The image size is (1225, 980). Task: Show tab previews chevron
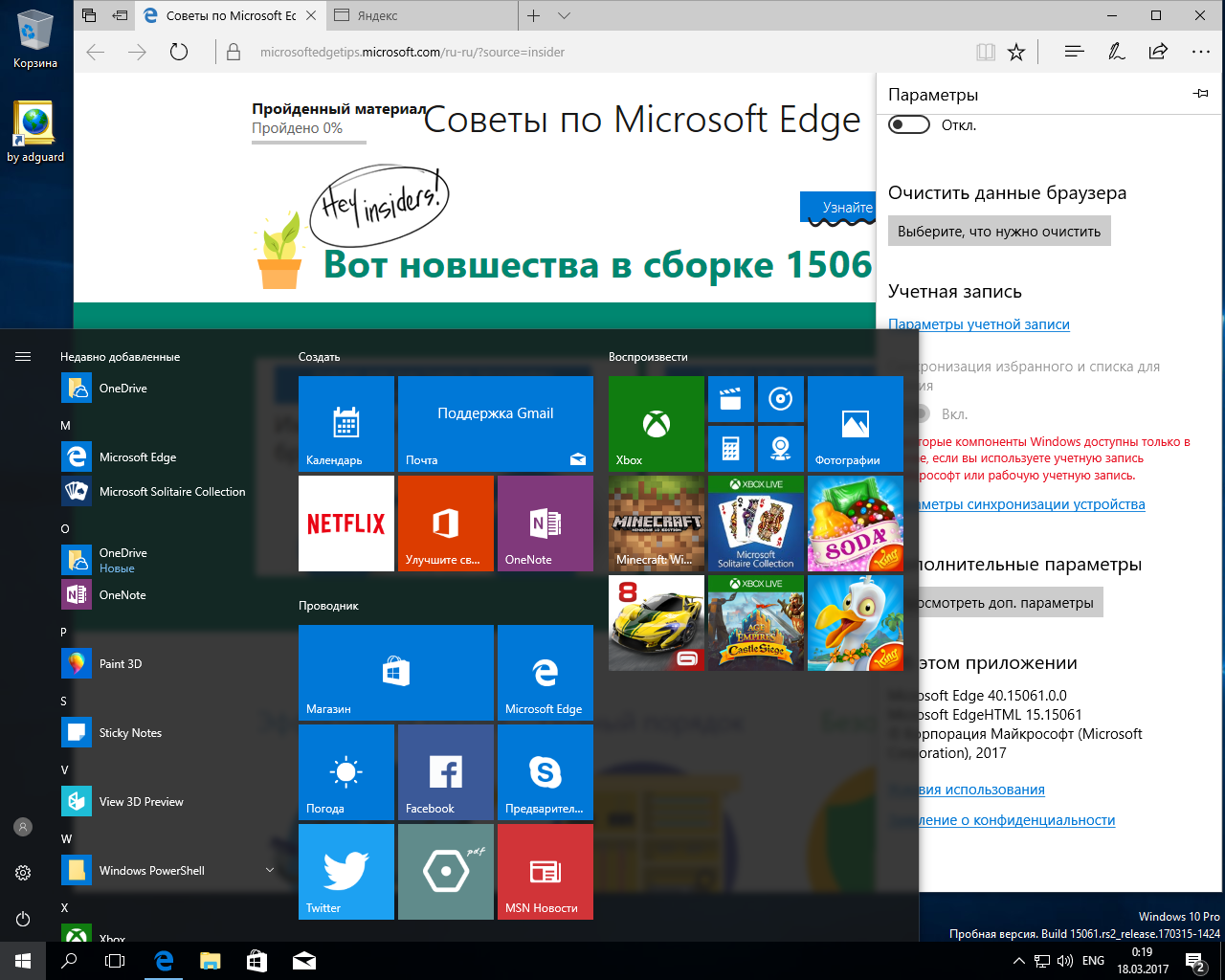click(564, 15)
